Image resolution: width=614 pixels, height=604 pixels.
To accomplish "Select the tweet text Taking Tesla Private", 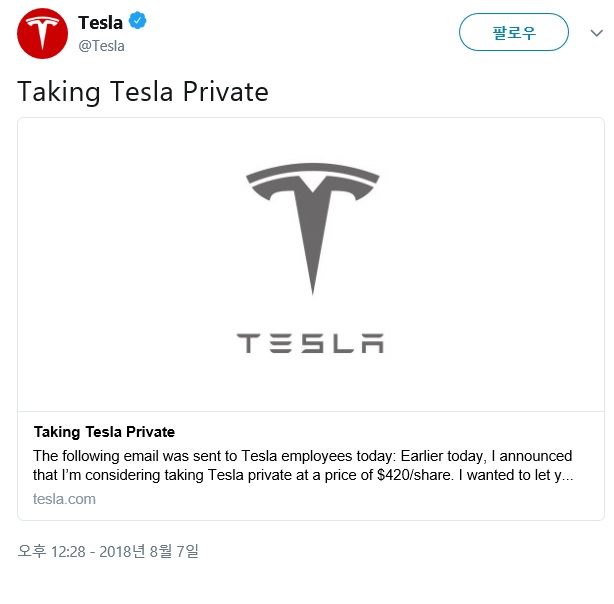I will (143, 92).
